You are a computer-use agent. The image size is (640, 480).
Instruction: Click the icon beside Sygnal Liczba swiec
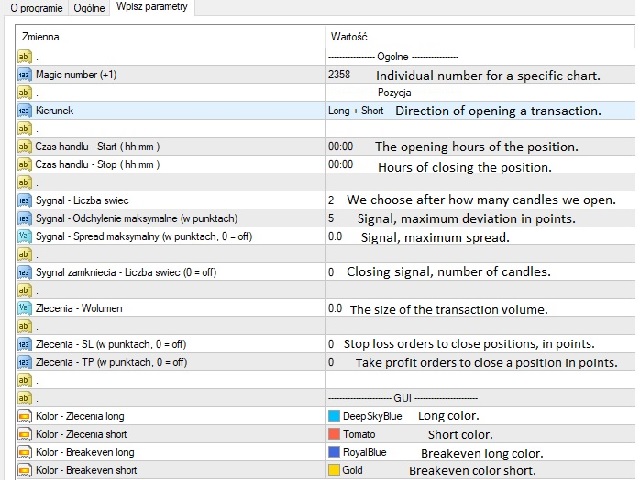pos(24,200)
